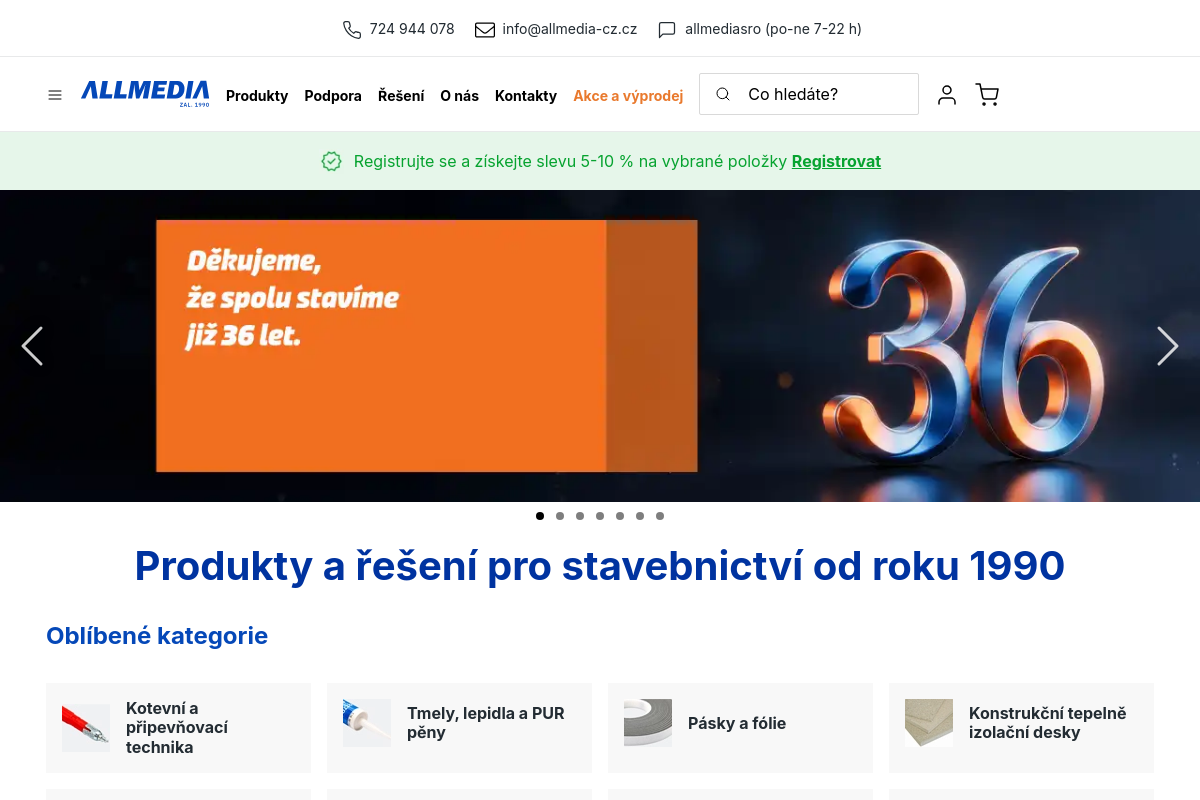The height and width of the screenshot is (800, 1200).
Task: Open Kotevní a připevňovací technika category
Action: (x=178, y=728)
